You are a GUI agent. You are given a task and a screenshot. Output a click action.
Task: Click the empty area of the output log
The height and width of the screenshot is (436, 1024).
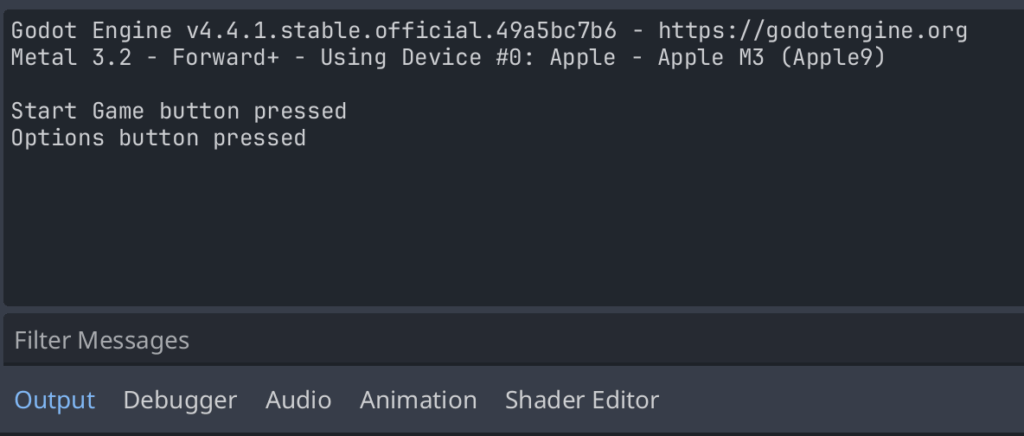click(500, 230)
